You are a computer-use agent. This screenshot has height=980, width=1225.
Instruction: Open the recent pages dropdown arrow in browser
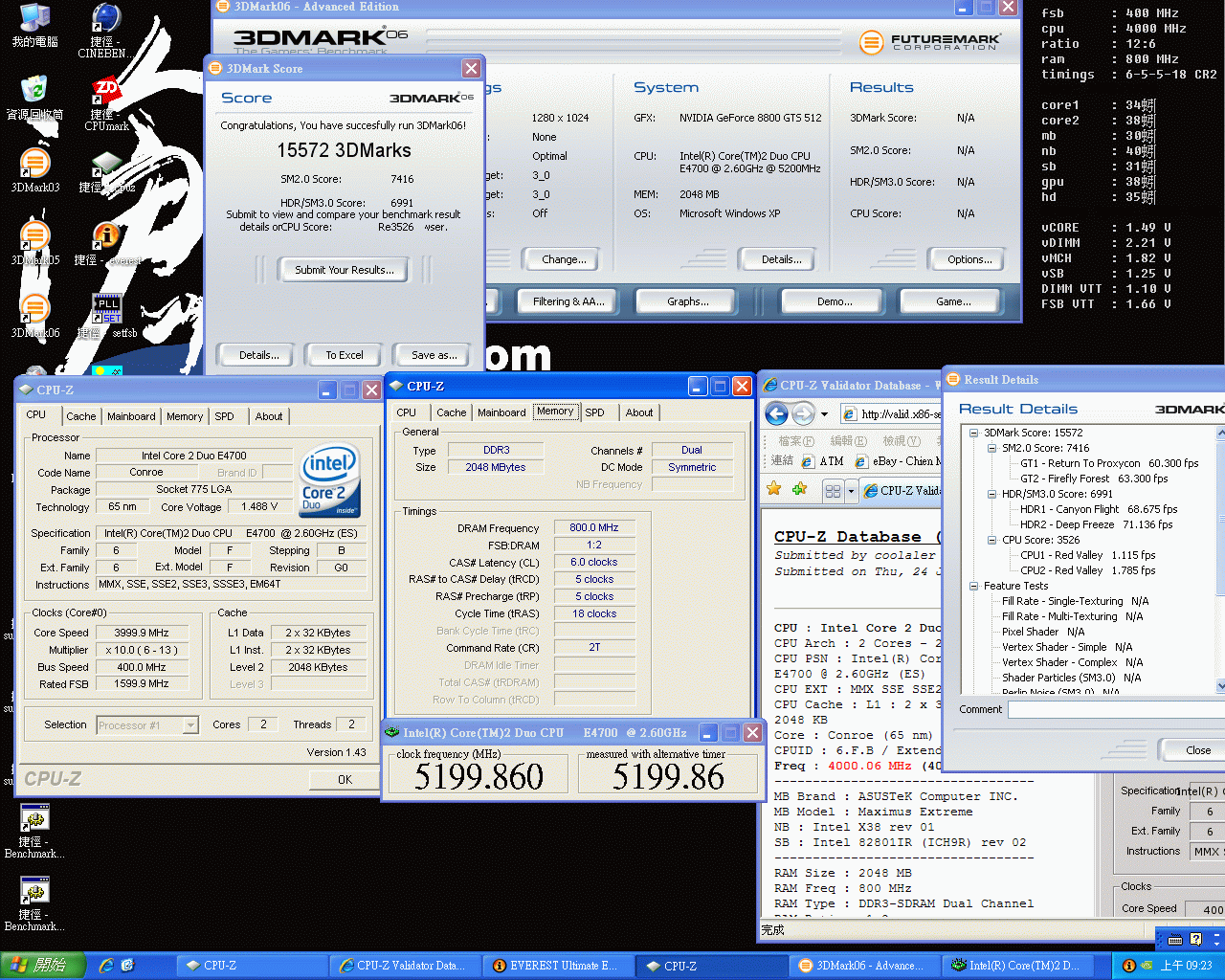[x=824, y=414]
